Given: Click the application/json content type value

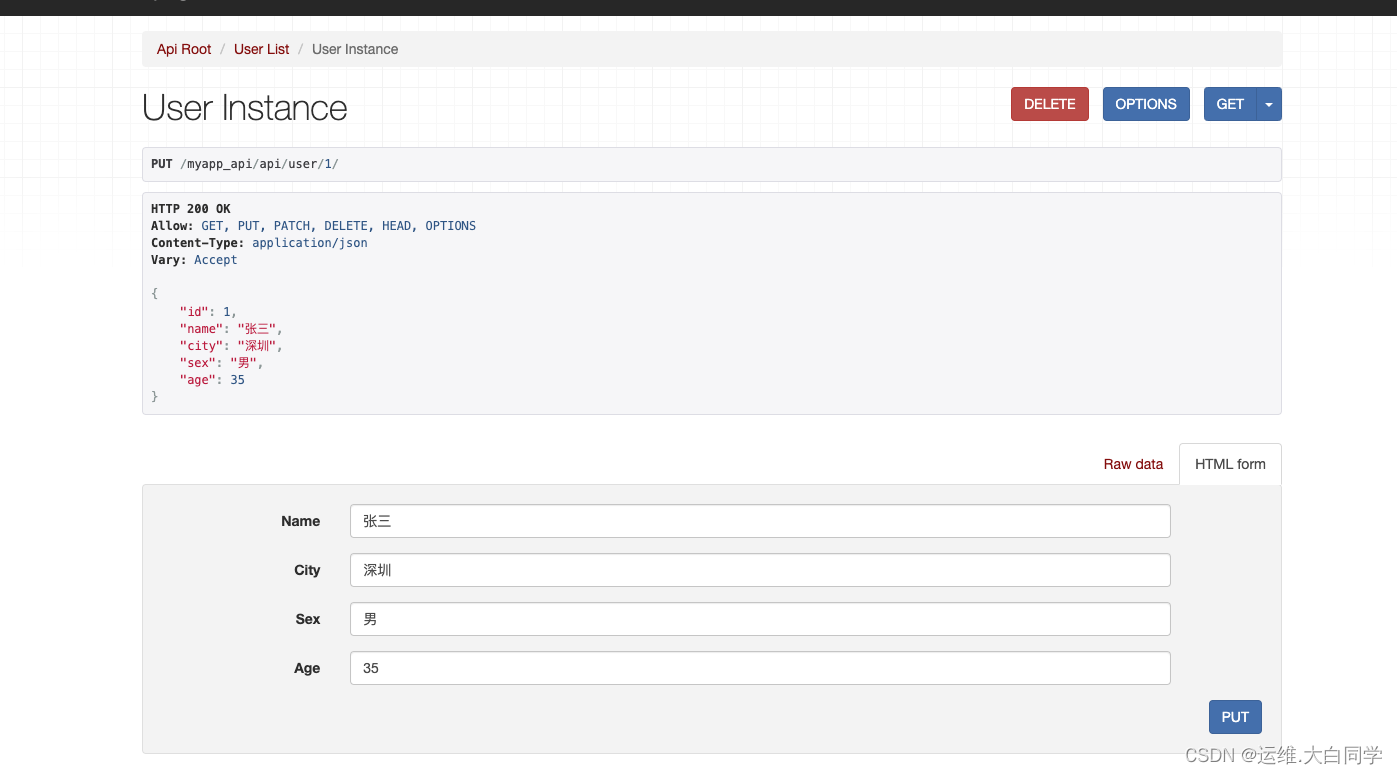Looking at the screenshot, I should (x=310, y=243).
